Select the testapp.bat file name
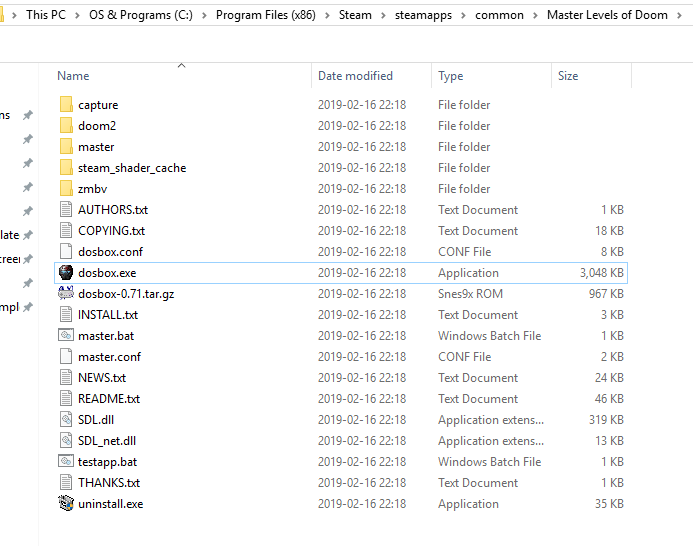This screenshot has width=693, height=546. point(107,462)
